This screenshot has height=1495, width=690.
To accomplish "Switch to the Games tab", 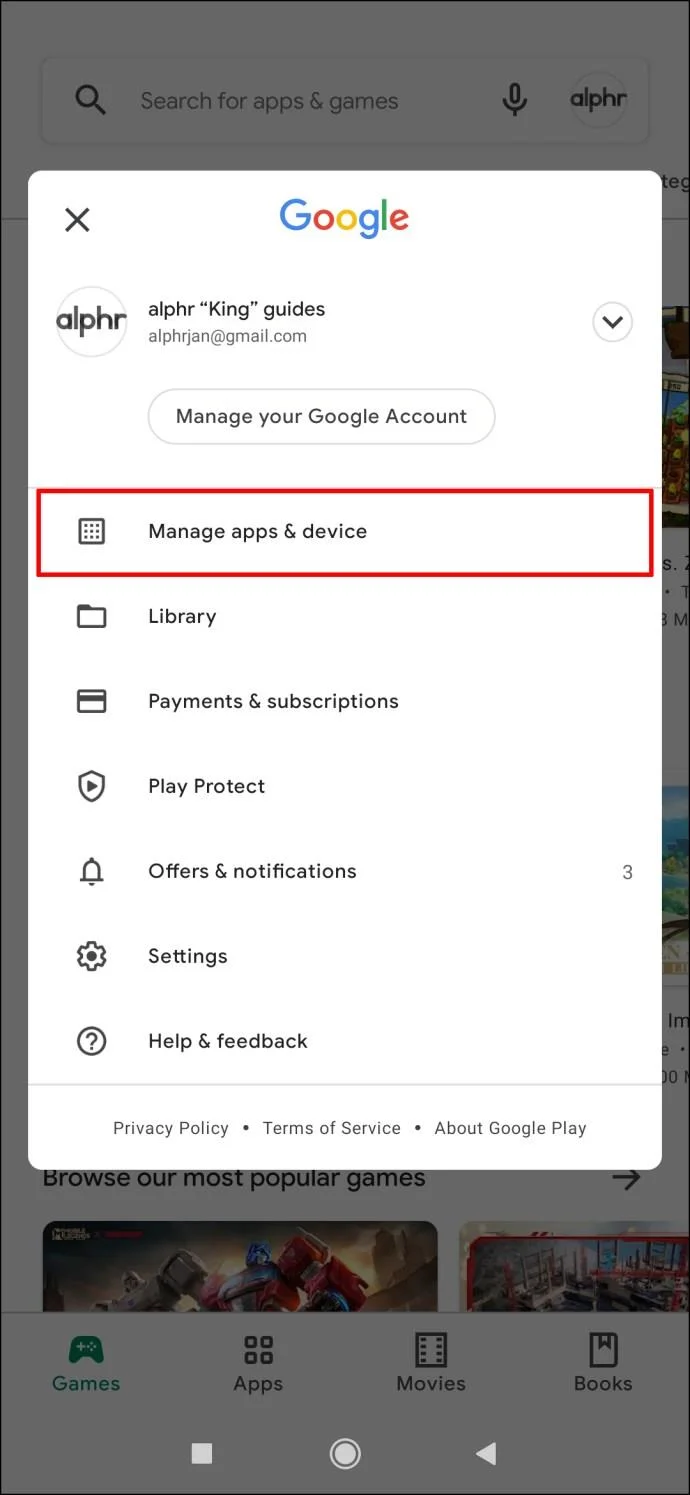I will [86, 1363].
